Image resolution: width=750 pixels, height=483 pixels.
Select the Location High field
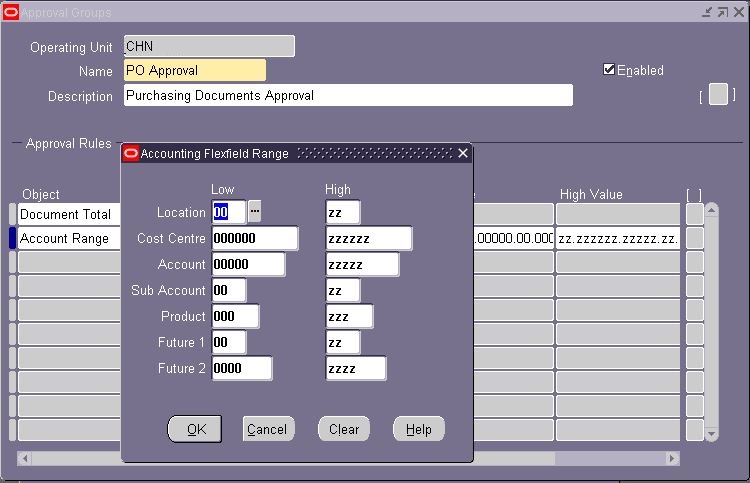coord(343,212)
